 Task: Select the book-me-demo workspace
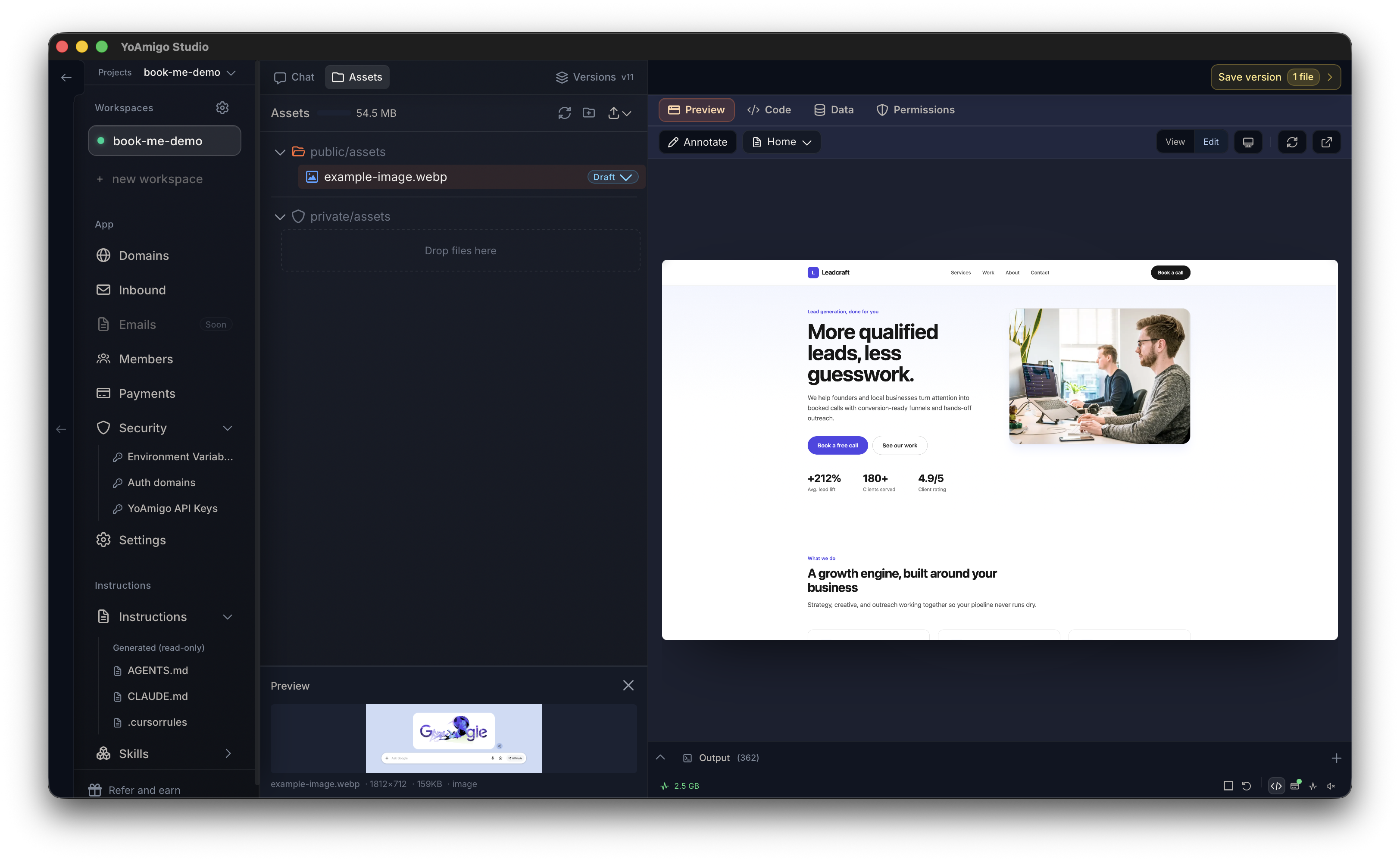(x=165, y=141)
